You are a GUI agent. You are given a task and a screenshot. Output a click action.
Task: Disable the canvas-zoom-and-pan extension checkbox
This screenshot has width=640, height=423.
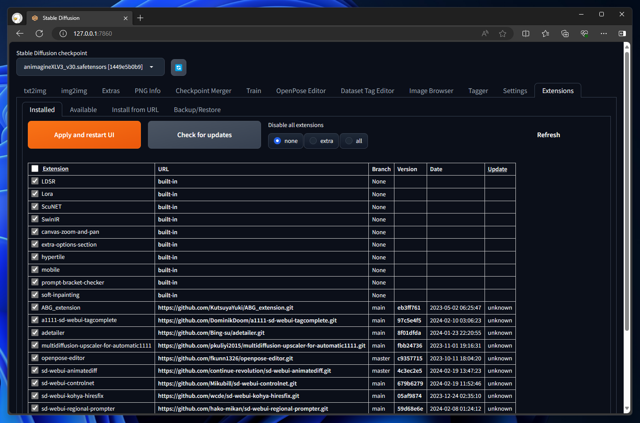pyautogui.click(x=35, y=232)
